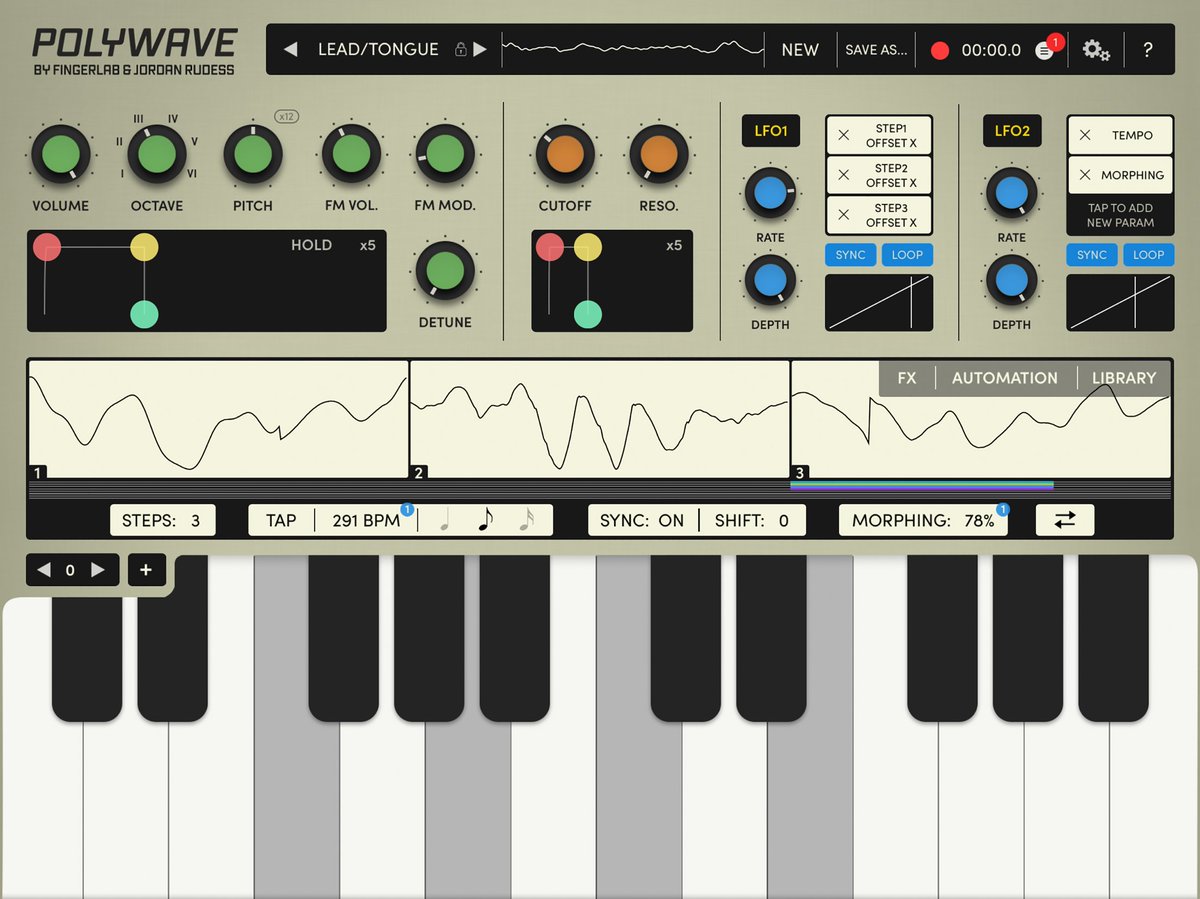This screenshot has width=1200, height=899.
Task: Enable LFO2 button
Action: tap(1012, 131)
